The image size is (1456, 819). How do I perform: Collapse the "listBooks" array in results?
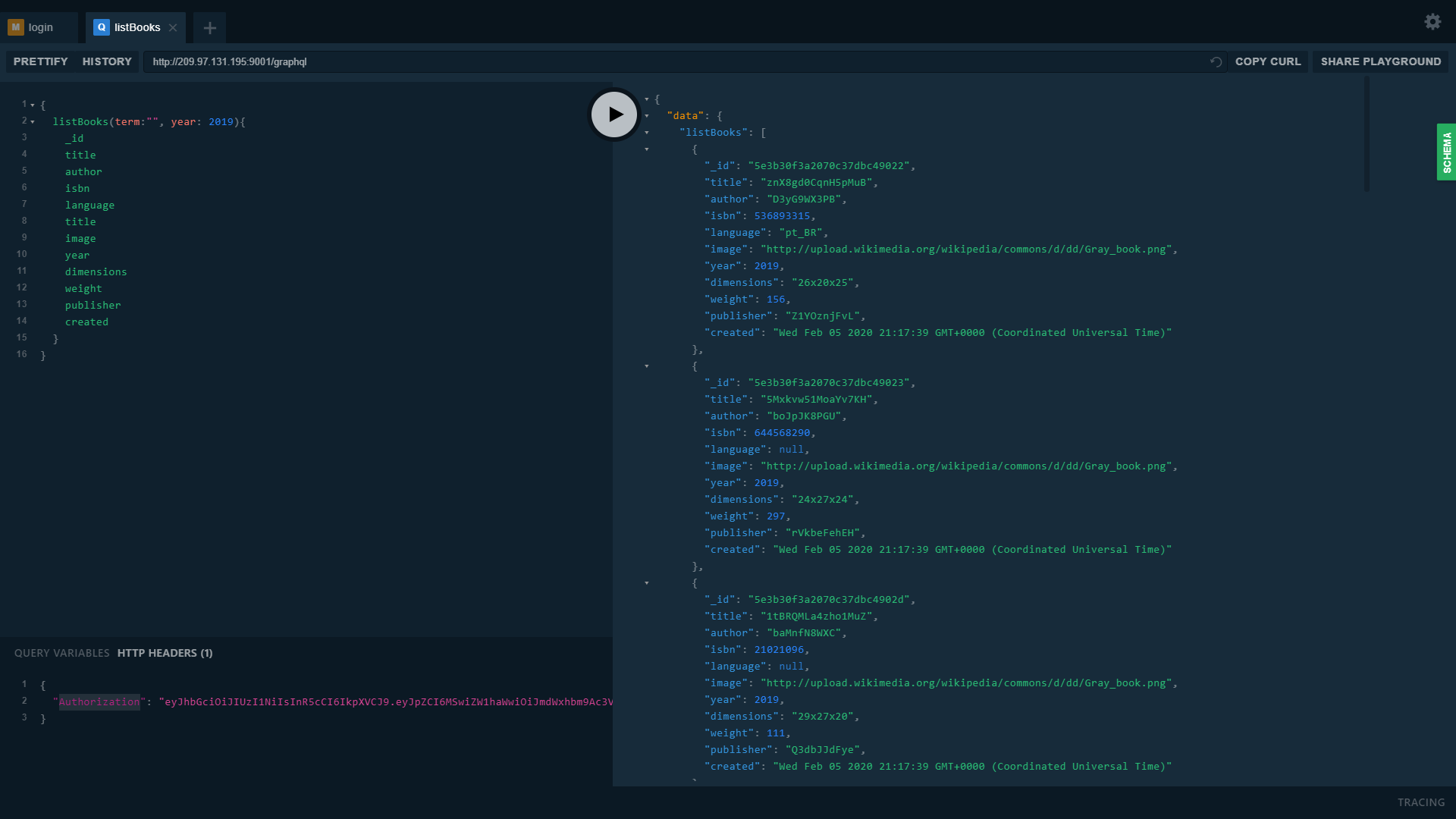pyautogui.click(x=647, y=133)
